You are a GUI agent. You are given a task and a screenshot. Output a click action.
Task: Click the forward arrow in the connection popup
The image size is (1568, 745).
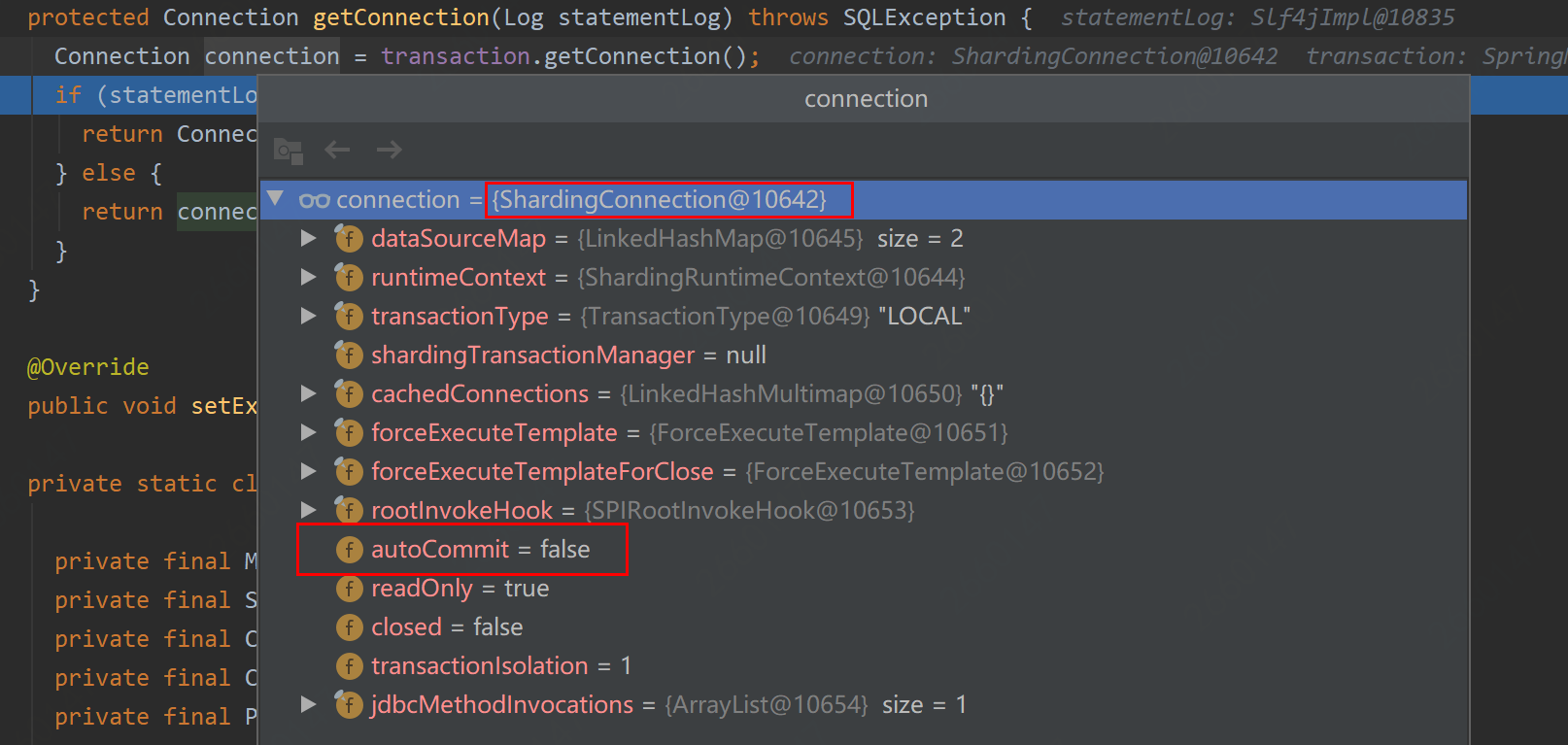pos(390,150)
